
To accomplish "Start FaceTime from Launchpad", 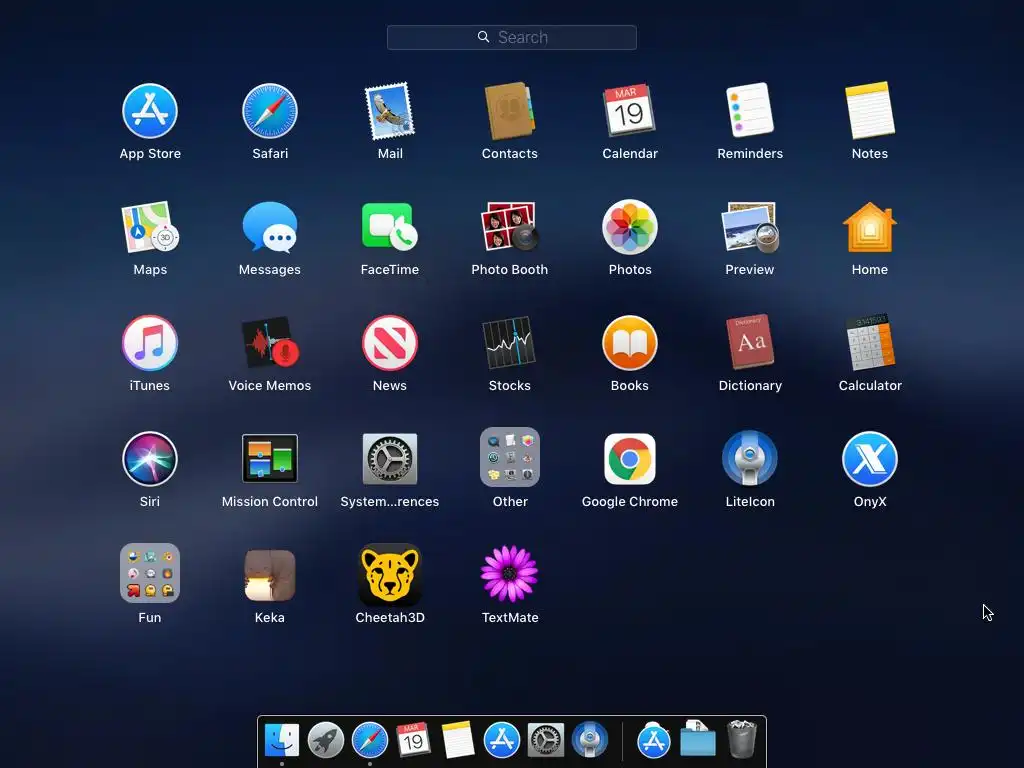I will pos(390,227).
